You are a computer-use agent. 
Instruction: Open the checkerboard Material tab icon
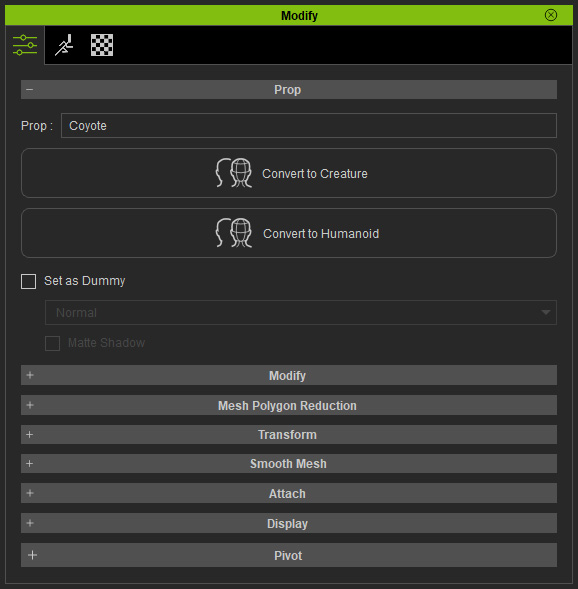tap(102, 45)
